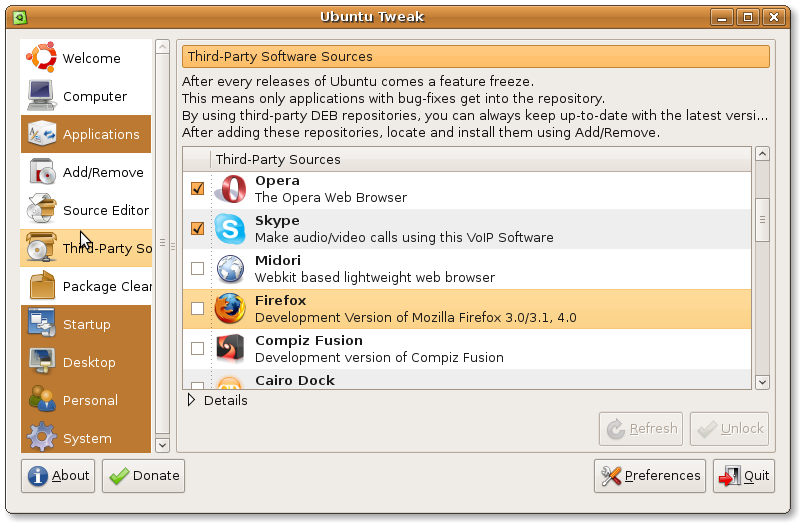Click the System gear icon in sidebar
Screen dimensions: 800x523
tap(41, 438)
